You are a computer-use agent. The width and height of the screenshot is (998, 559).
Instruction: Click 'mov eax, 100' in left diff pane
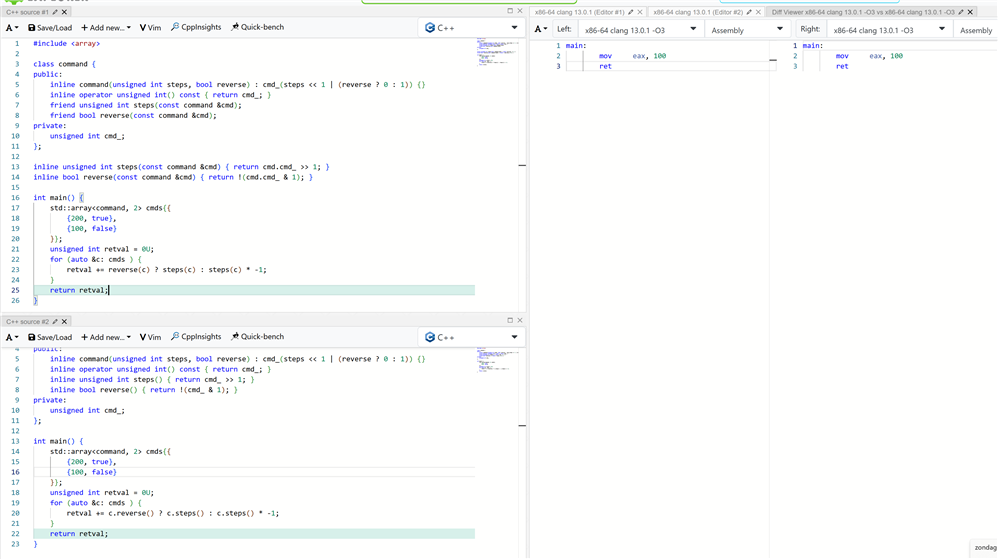(632, 56)
